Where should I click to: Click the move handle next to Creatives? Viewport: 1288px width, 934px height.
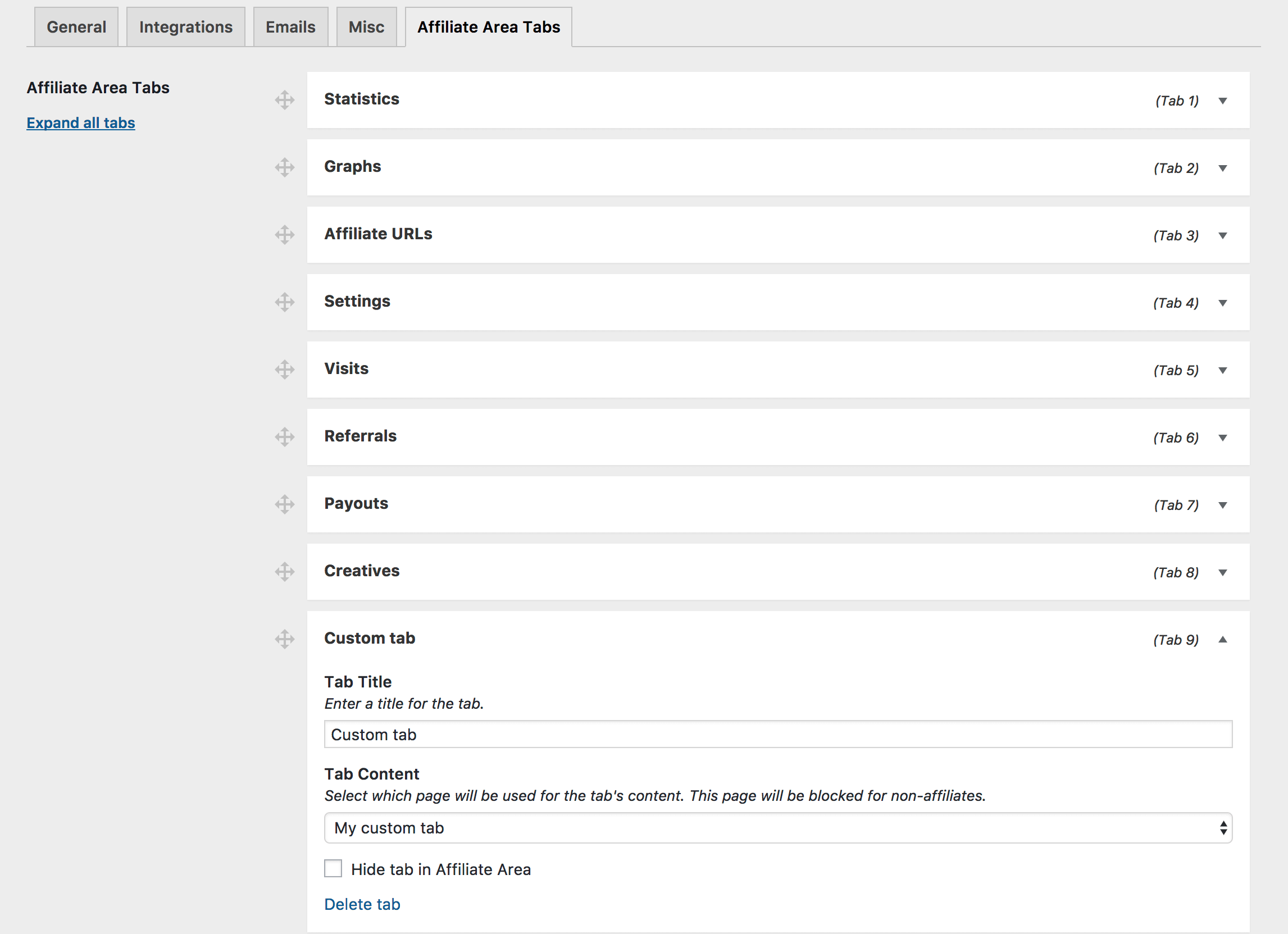[x=285, y=572]
